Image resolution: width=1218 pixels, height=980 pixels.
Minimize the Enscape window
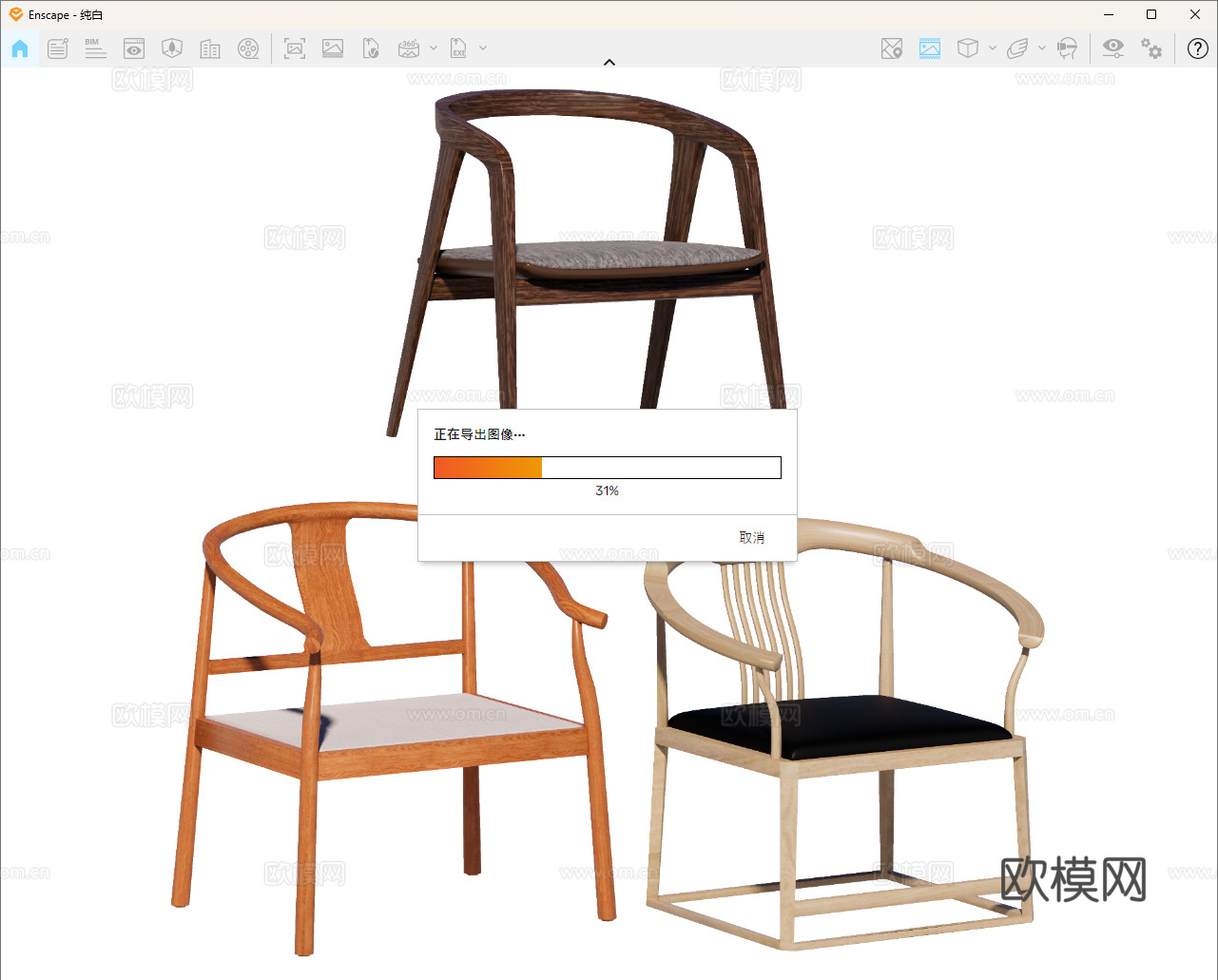[x=1110, y=14]
